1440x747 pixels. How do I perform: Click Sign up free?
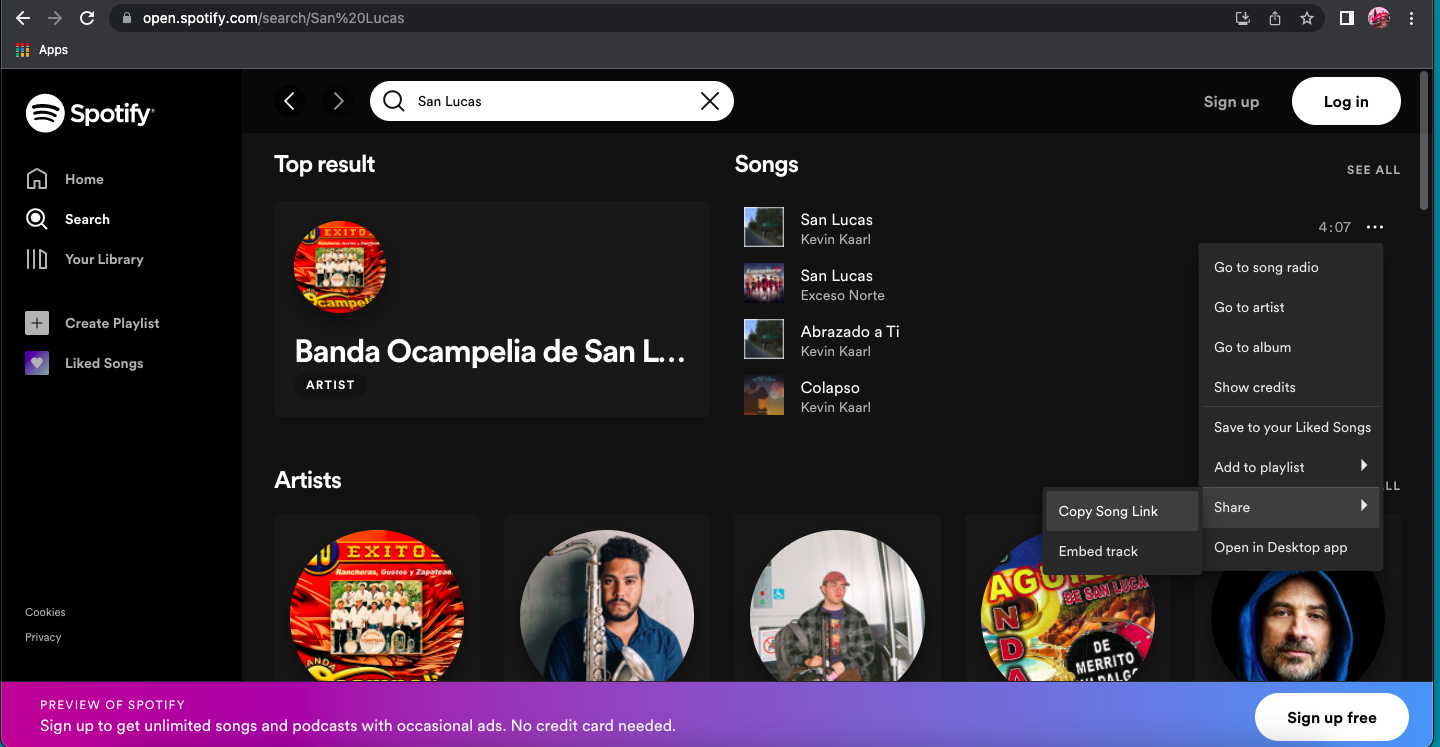pyautogui.click(x=1332, y=717)
